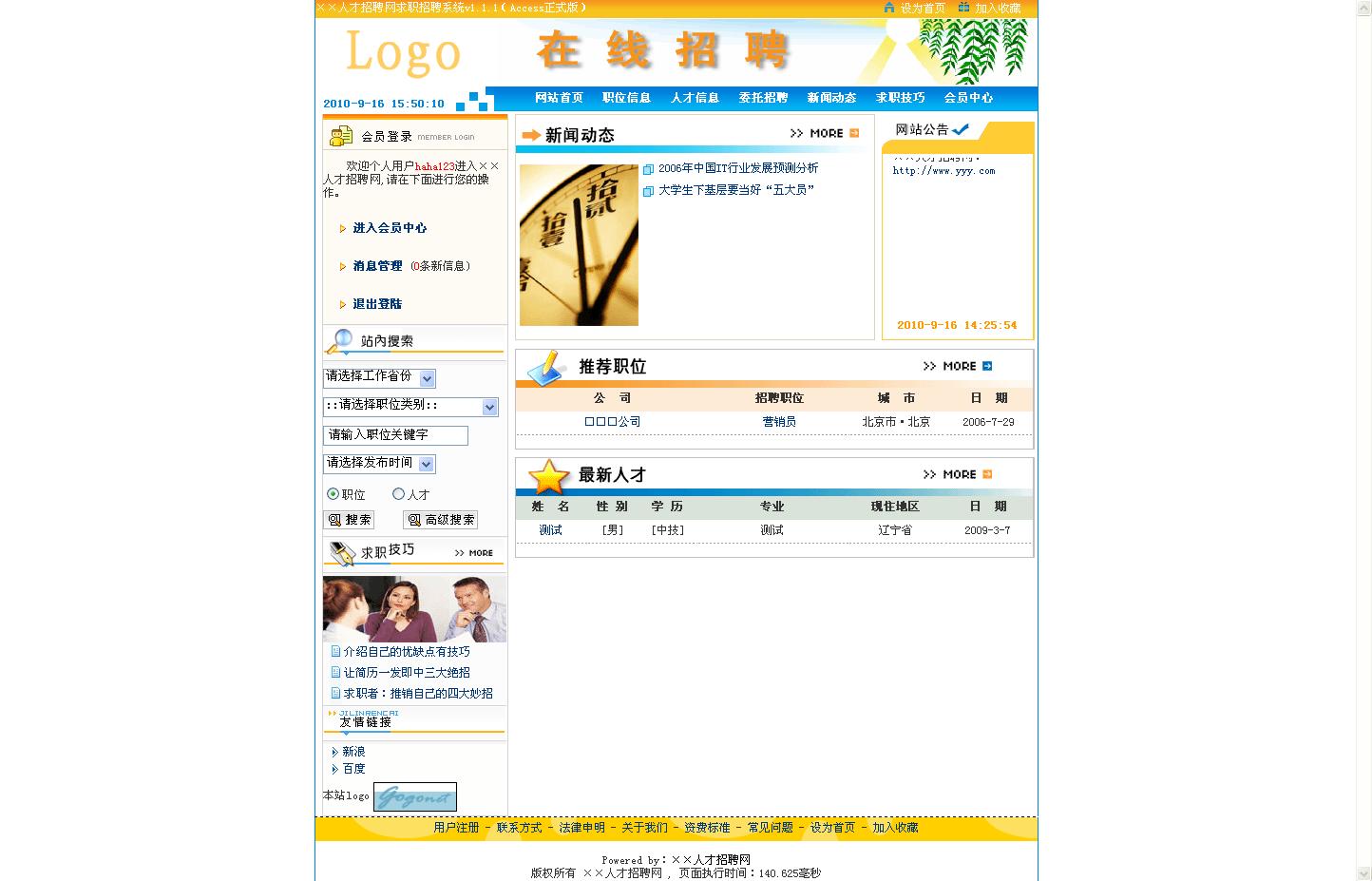Viewport: 1372px width, 881px height.
Task: Click MORE in 新闻动态 panel
Action: [825, 133]
